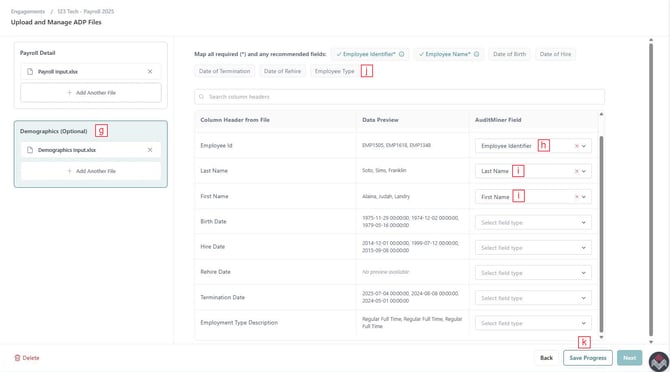
Task: Add another file to Payroll Detail
Action: pyautogui.click(x=91, y=93)
